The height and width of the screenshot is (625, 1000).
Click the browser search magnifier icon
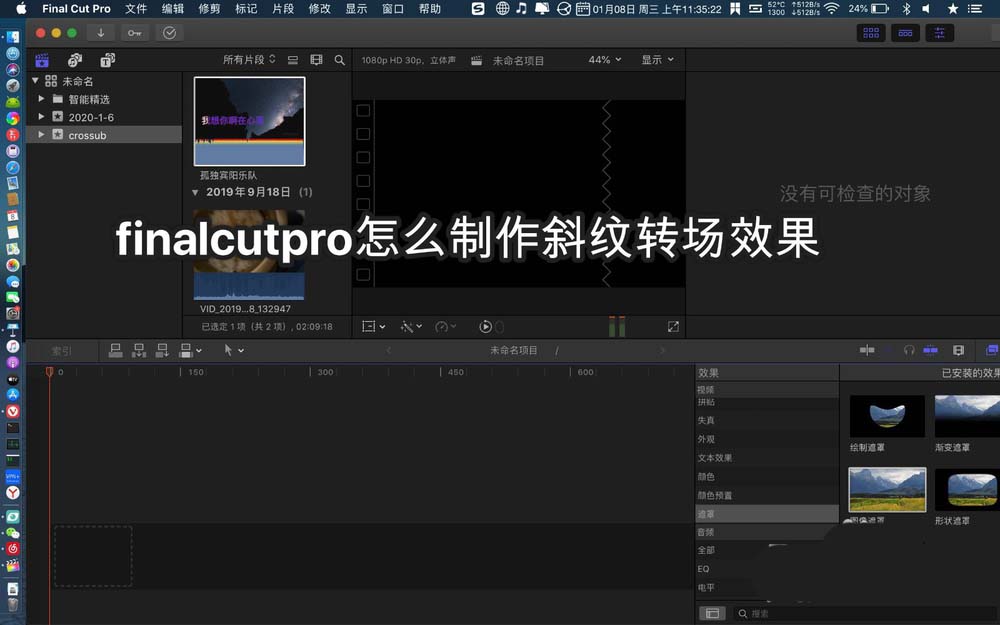[x=339, y=60]
